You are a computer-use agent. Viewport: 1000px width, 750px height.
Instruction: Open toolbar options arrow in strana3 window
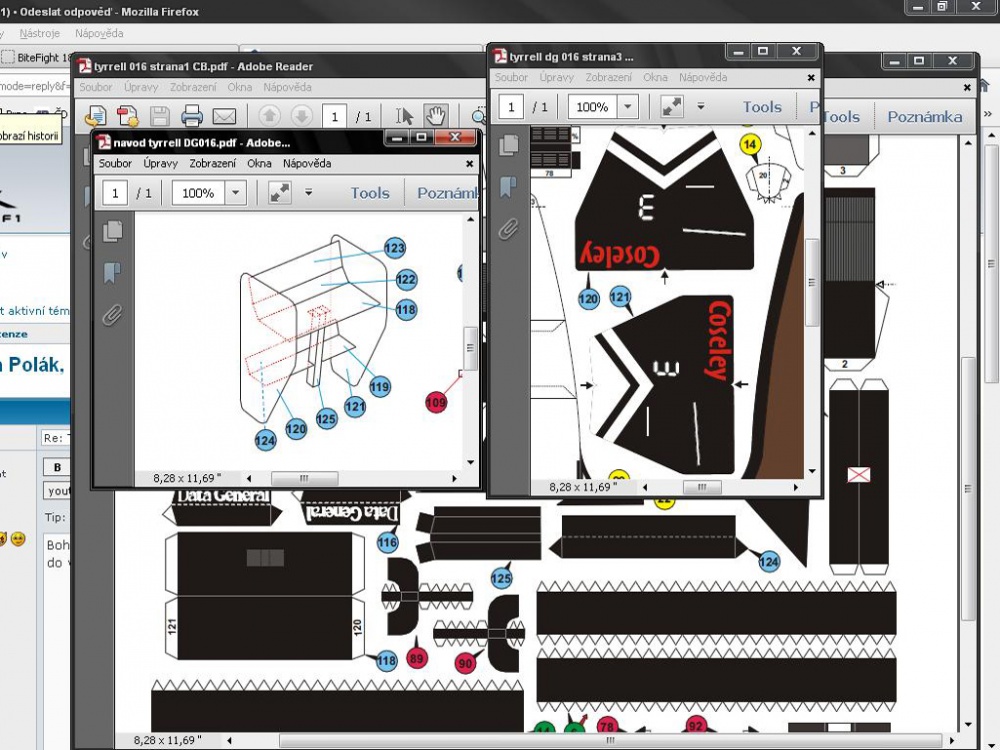point(701,106)
